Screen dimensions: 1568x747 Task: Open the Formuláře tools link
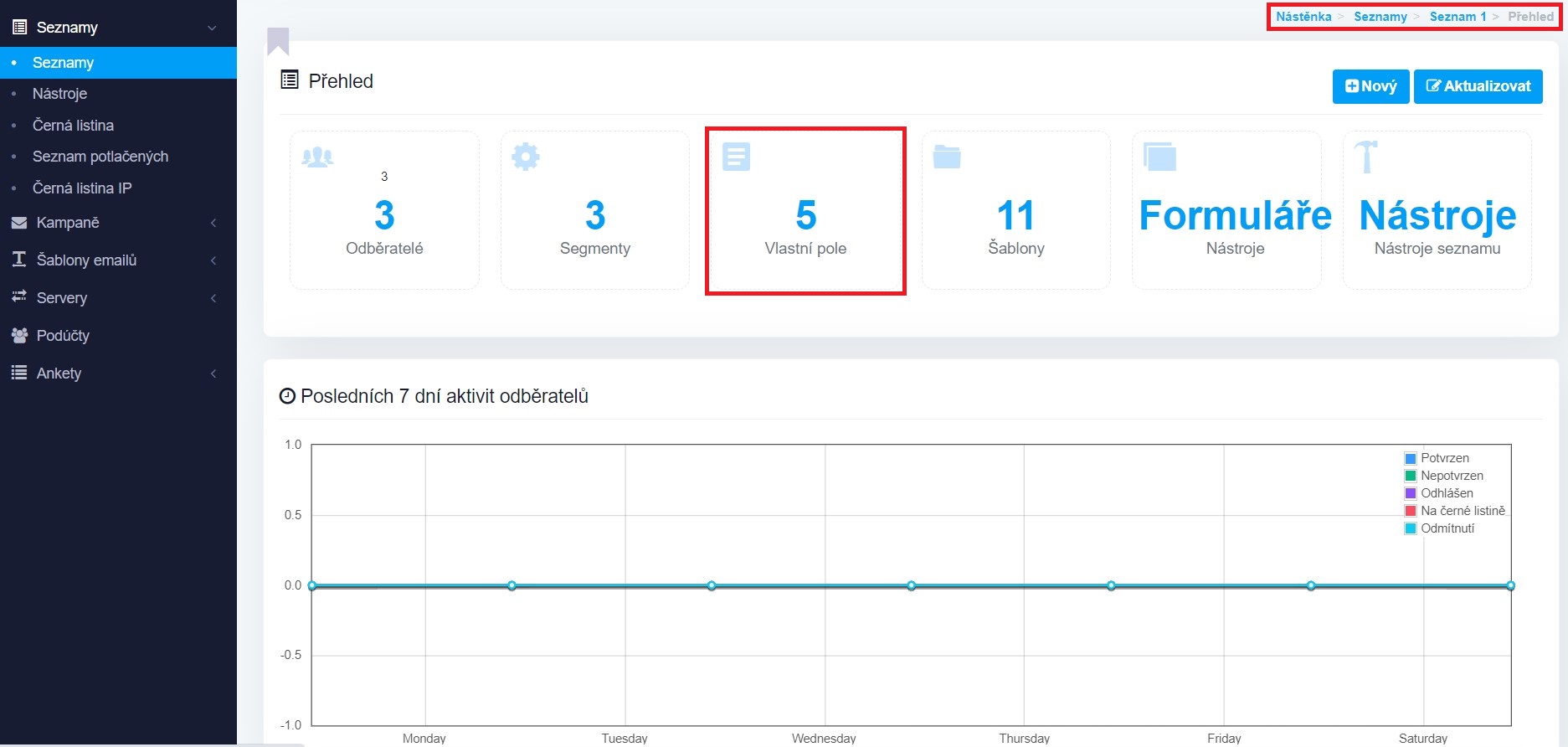(x=1235, y=215)
